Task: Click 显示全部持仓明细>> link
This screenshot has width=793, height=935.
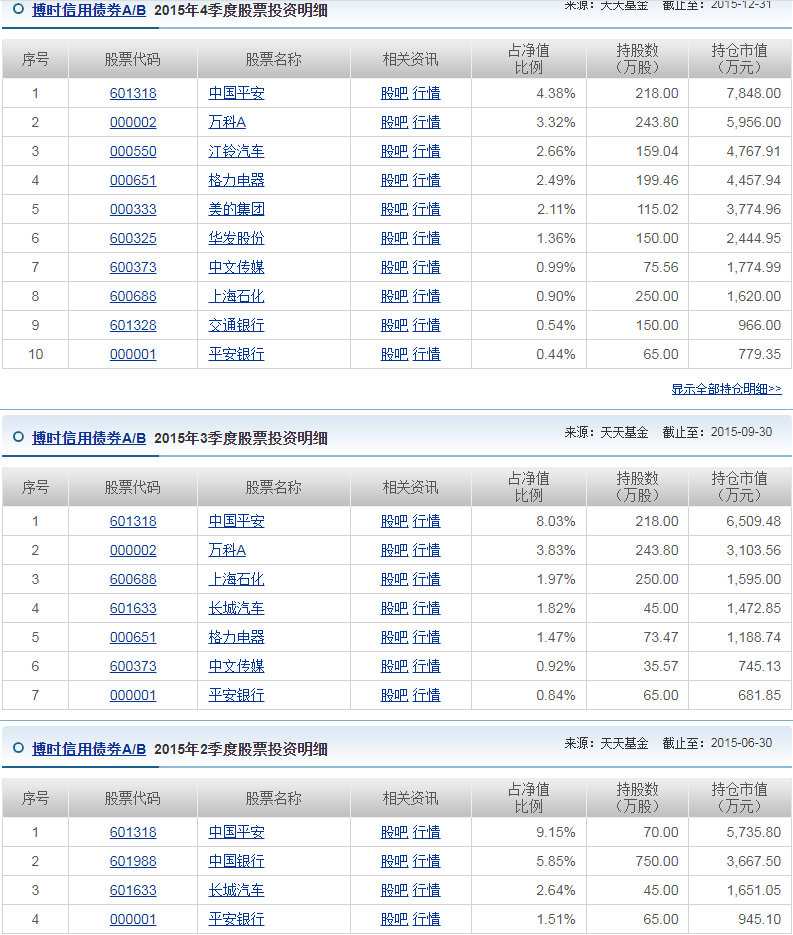Action: [x=726, y=389]
